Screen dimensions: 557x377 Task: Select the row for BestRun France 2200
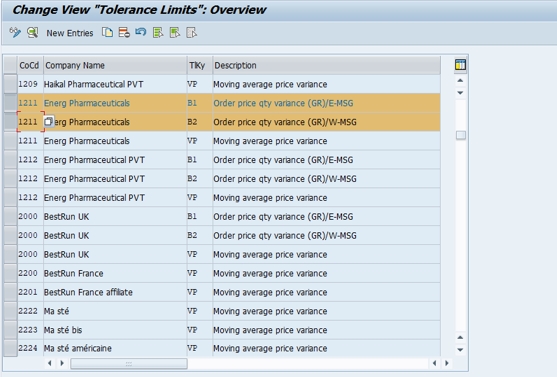point(10,273)
